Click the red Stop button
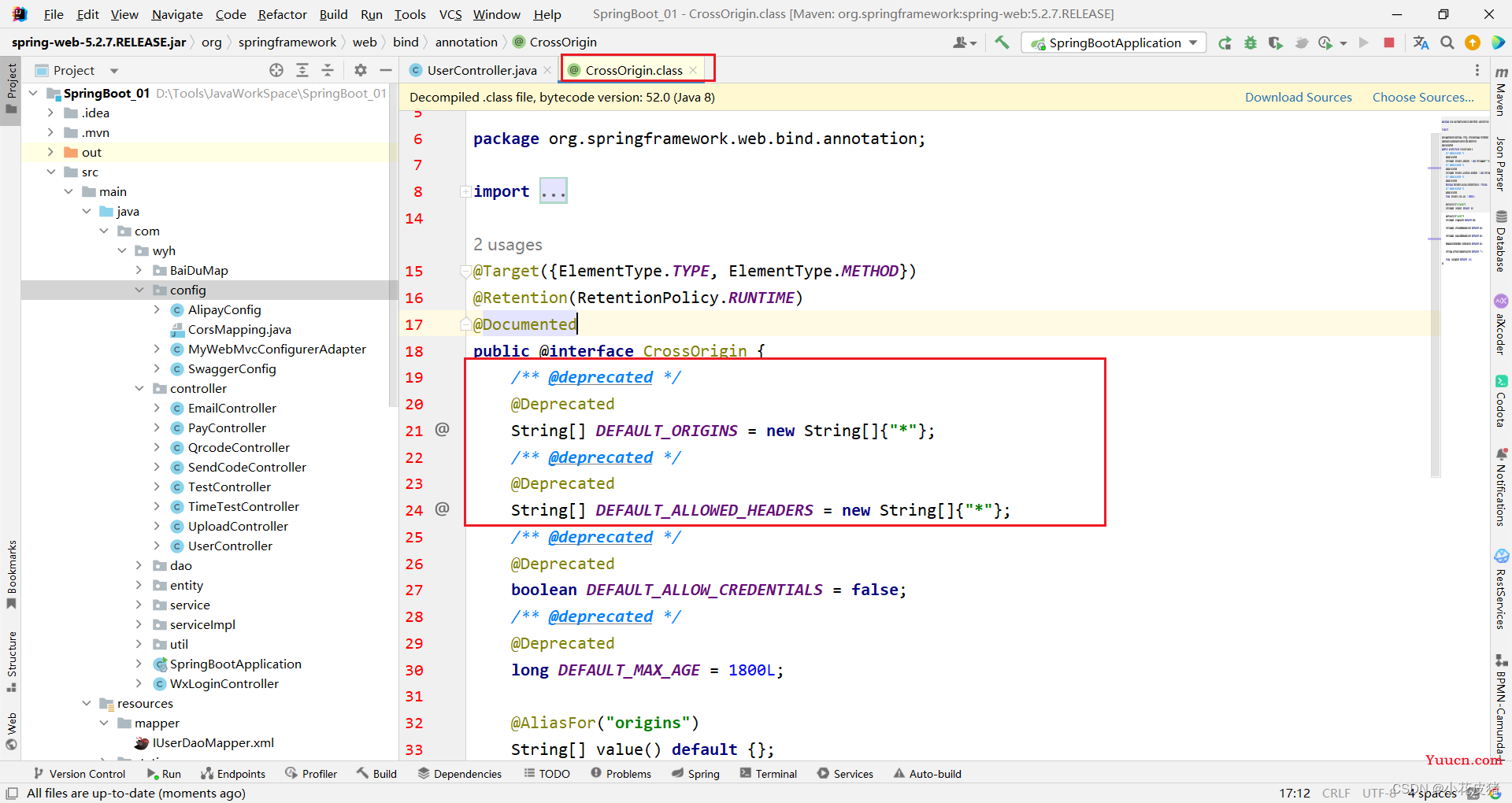The width and height of the screenshot is (1512, 803). coord(1389,43)
